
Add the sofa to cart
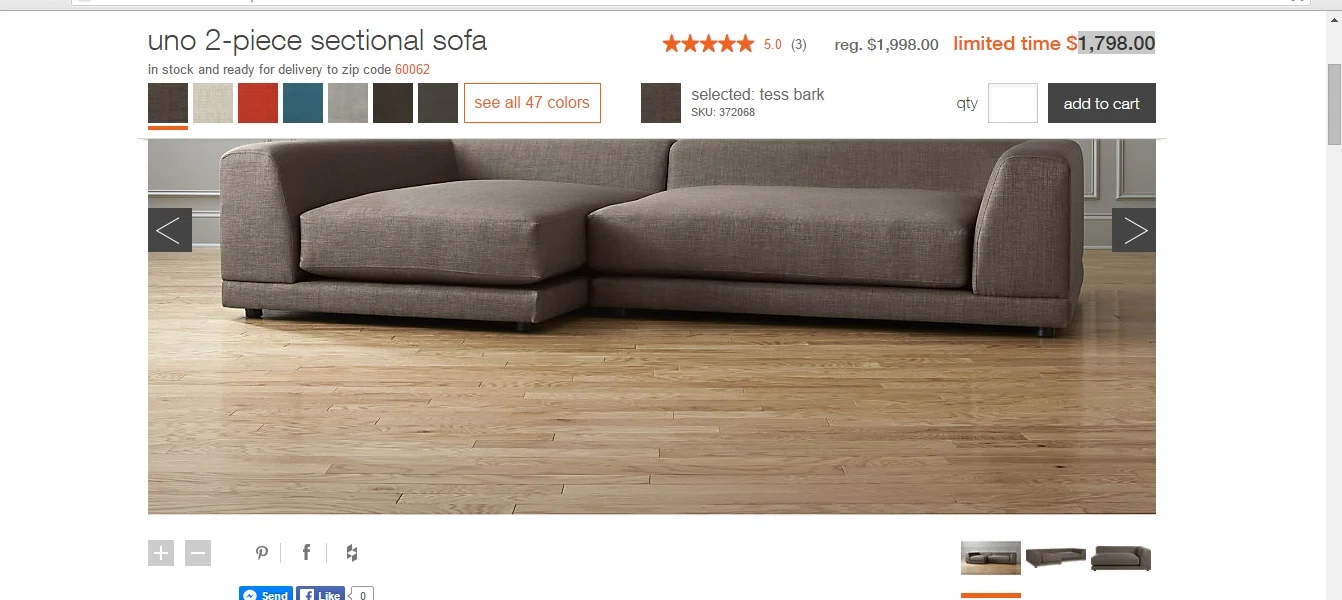click(x=1102, y=103)
